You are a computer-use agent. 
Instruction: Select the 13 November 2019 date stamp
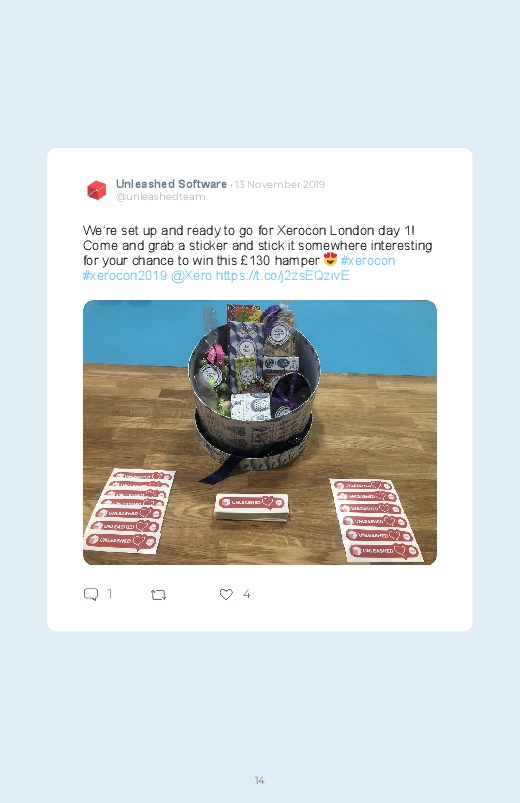[x=280, y=184]
